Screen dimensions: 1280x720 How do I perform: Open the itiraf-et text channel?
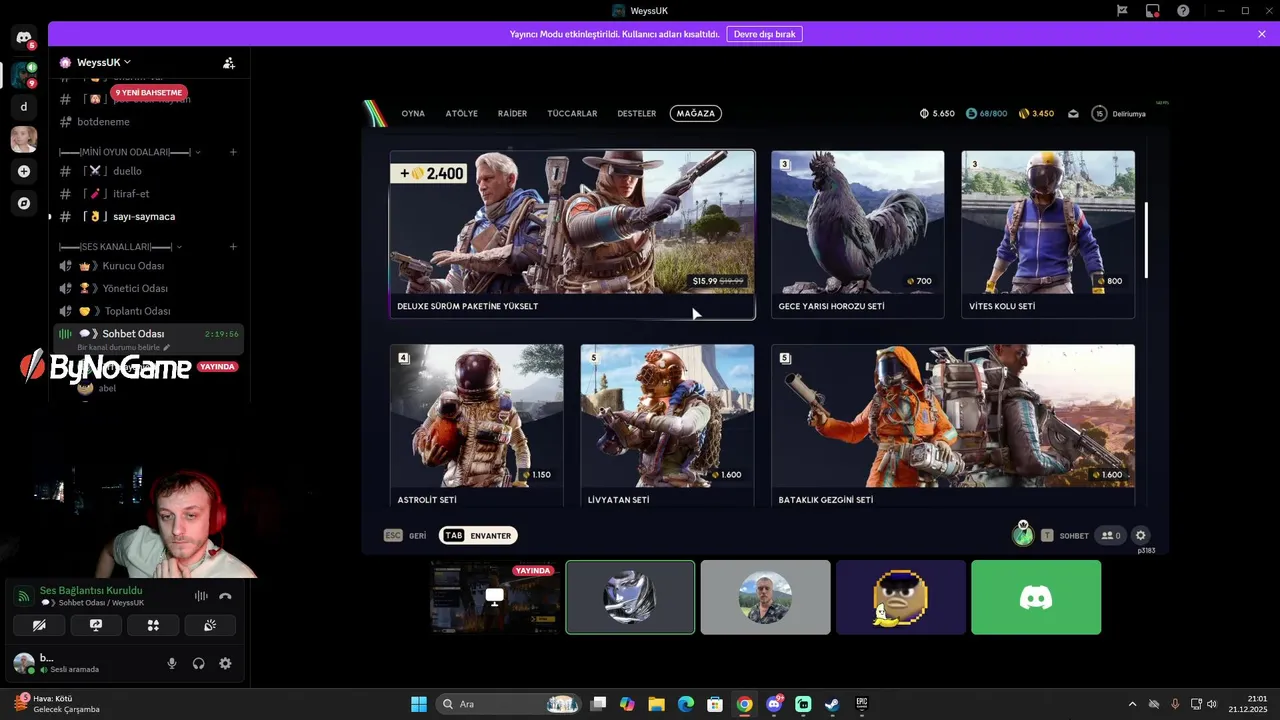tap(148, 194)
